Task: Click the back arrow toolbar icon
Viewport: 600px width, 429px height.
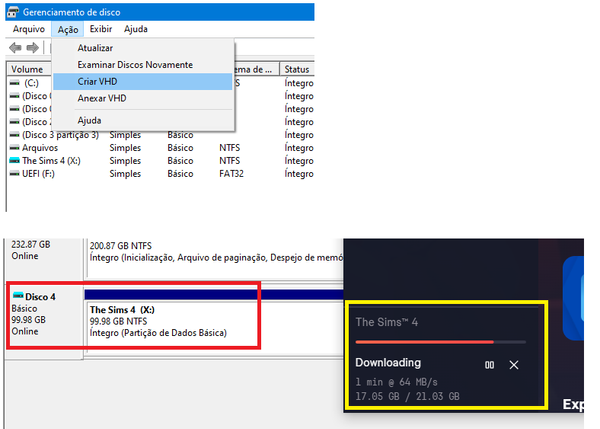Action: click(15, 48)
